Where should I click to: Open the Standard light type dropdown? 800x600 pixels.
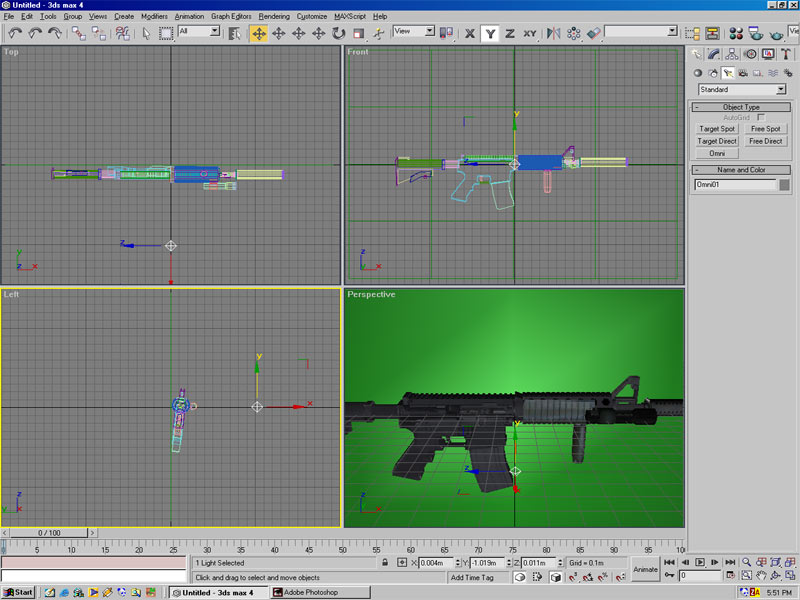[x=741, y=90]
